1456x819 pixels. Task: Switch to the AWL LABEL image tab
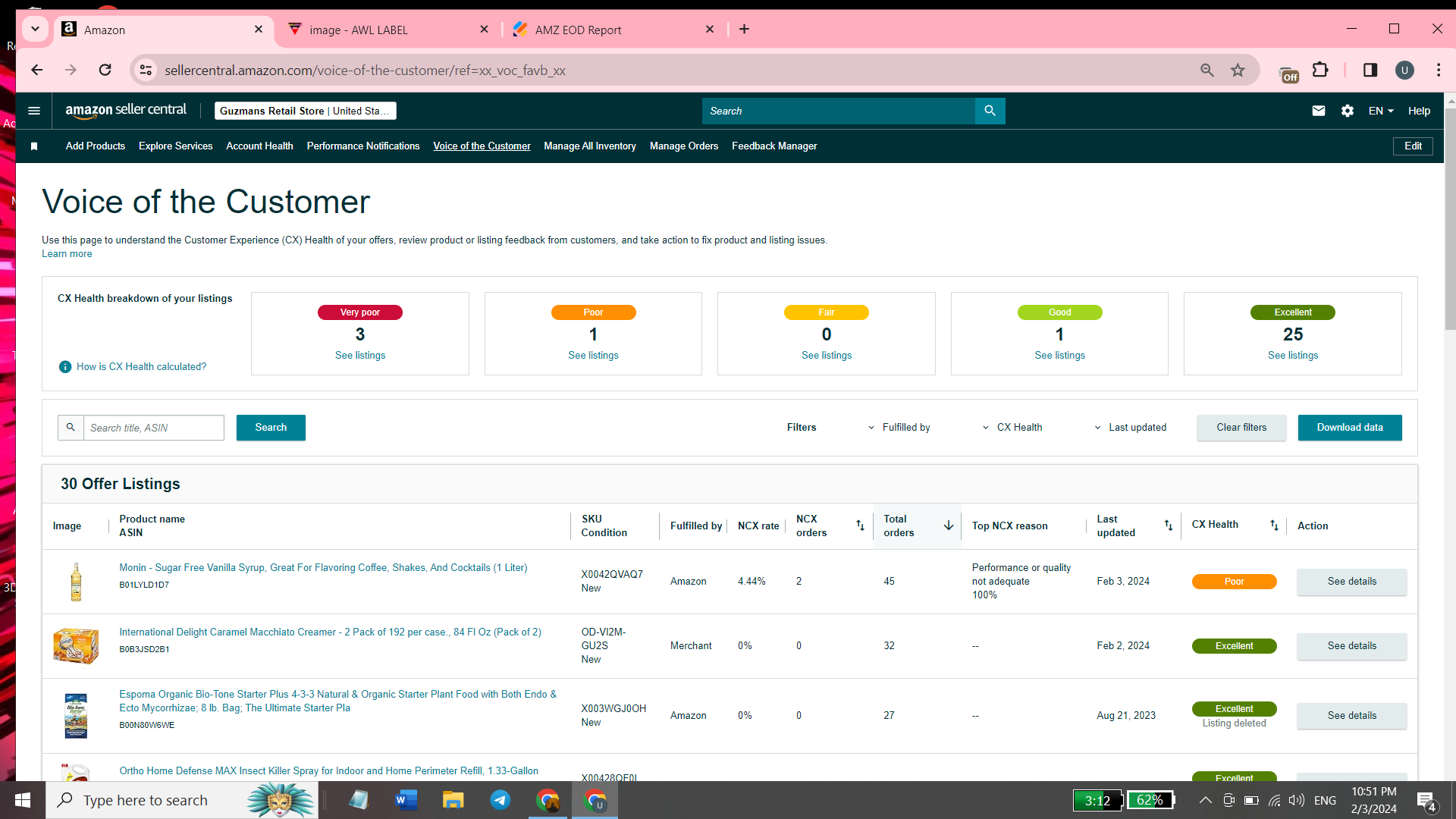pyautogui.click(x=390, y=30)
